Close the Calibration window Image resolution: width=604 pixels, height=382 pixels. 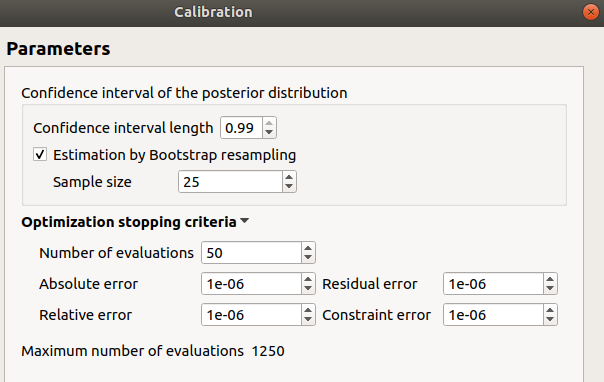point(591,12)
